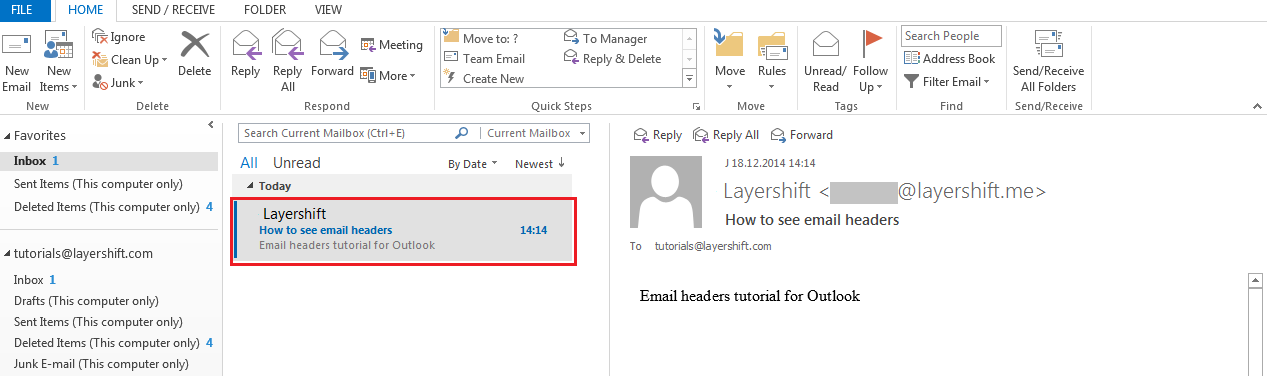Viewport: 1267px width, 376px height.
Task: Open the Clean Up dropdown
Action: coord(130,59)
